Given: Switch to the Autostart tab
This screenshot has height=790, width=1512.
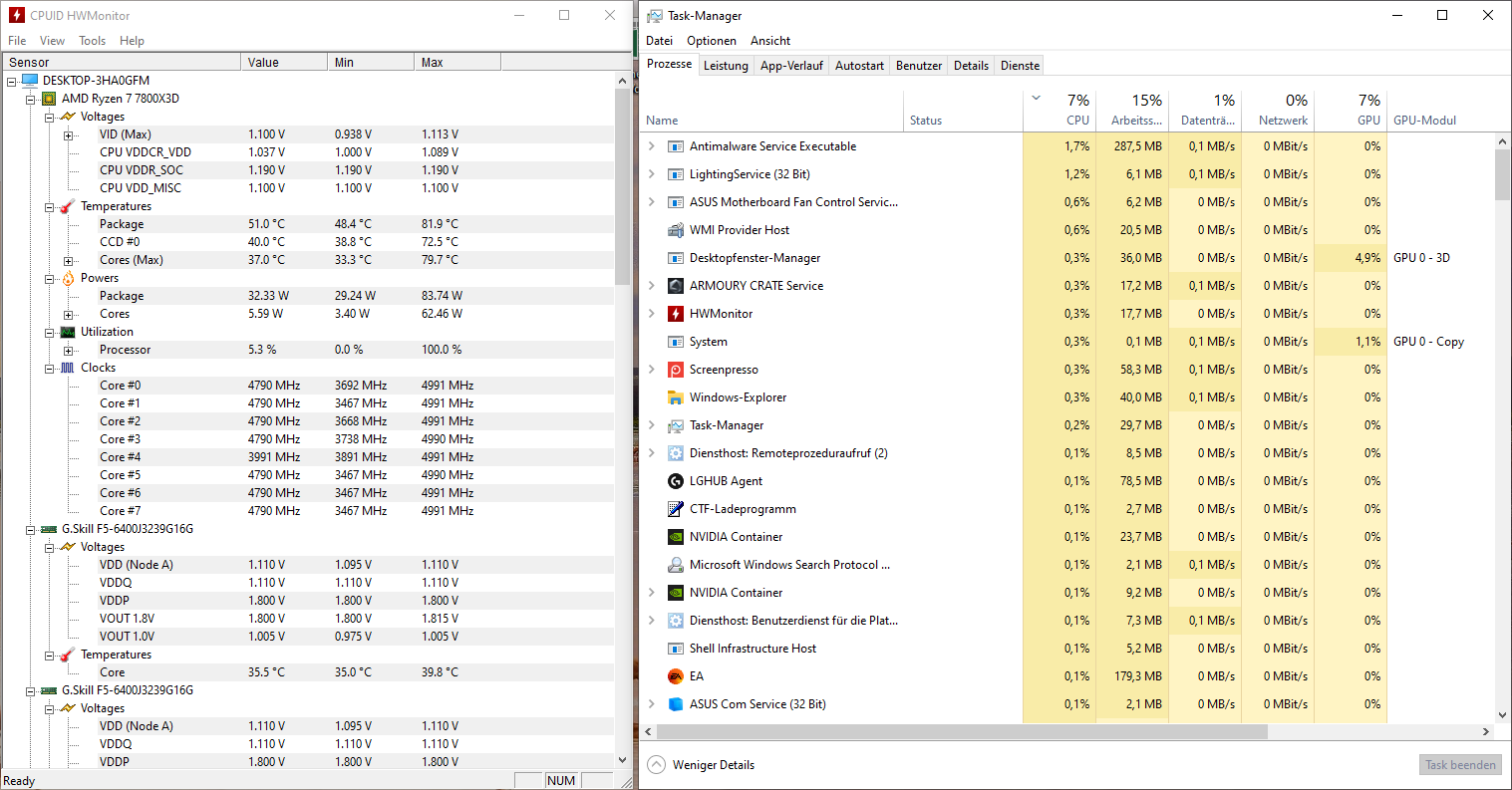Looking at the screenshot, I should coord(859,66).
